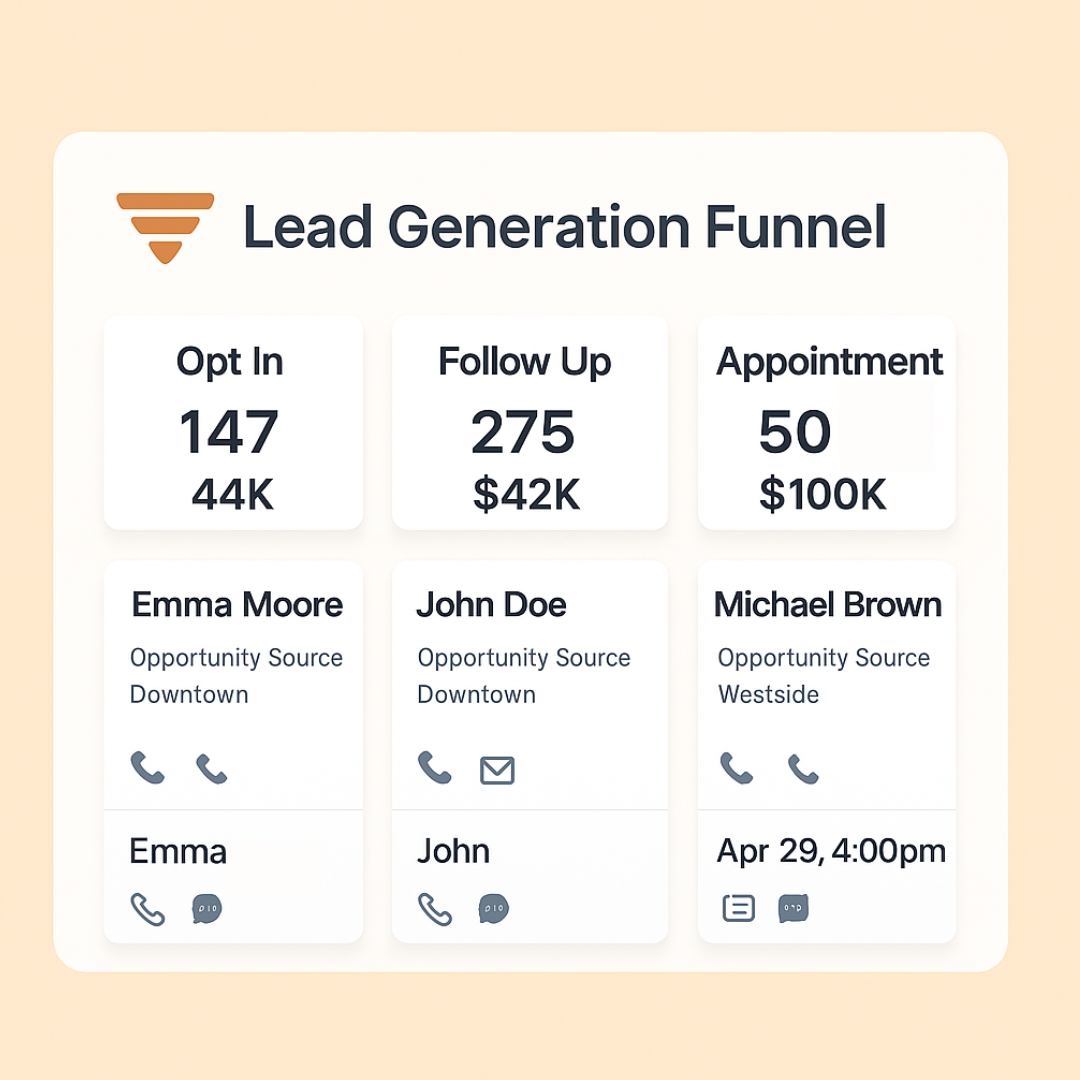
Task: Click the first phone icon on Emma Moore's card
Action: tap(147, 767)
